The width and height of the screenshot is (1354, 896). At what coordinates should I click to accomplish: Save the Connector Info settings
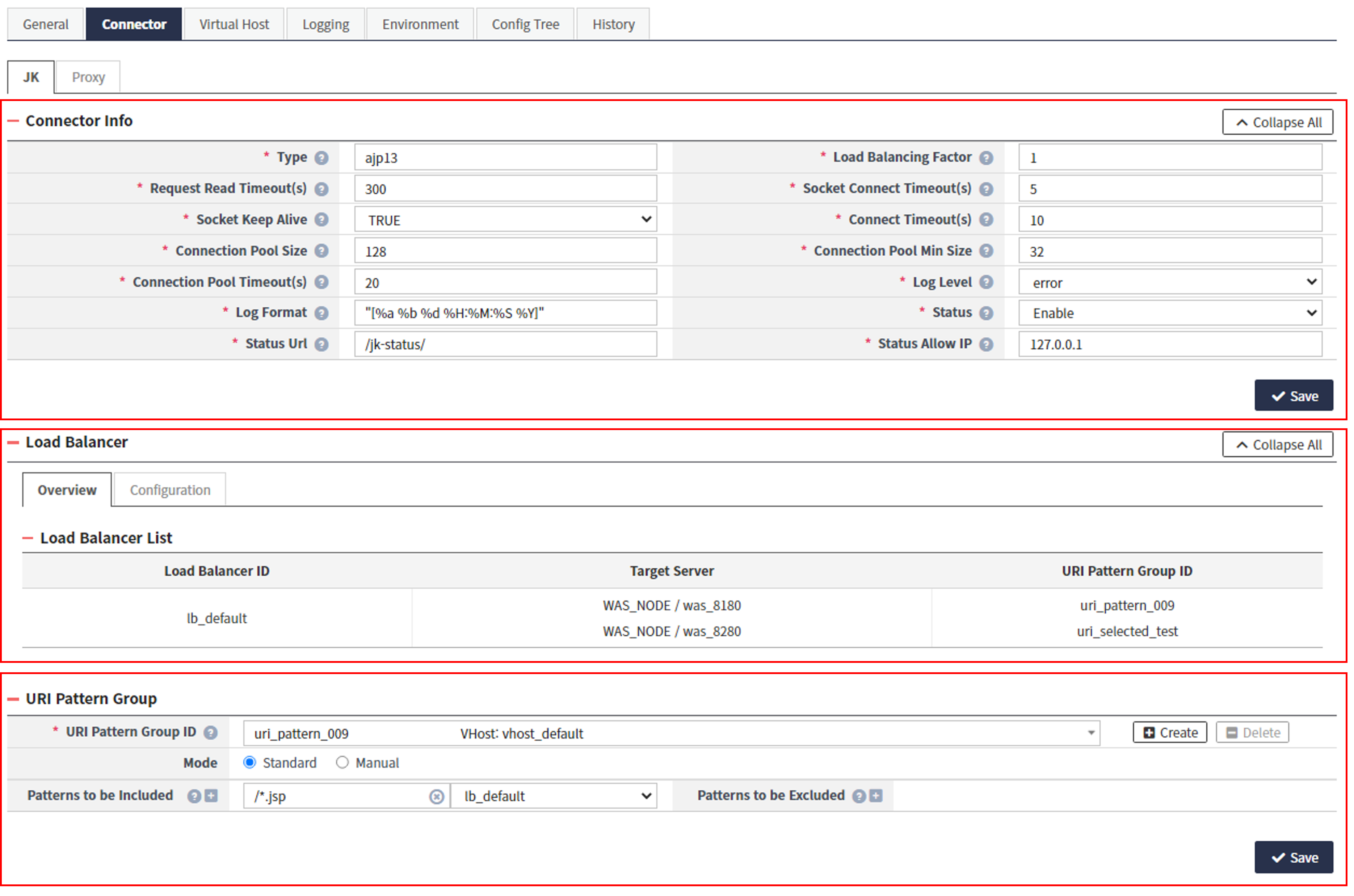tap(1294, 396)
